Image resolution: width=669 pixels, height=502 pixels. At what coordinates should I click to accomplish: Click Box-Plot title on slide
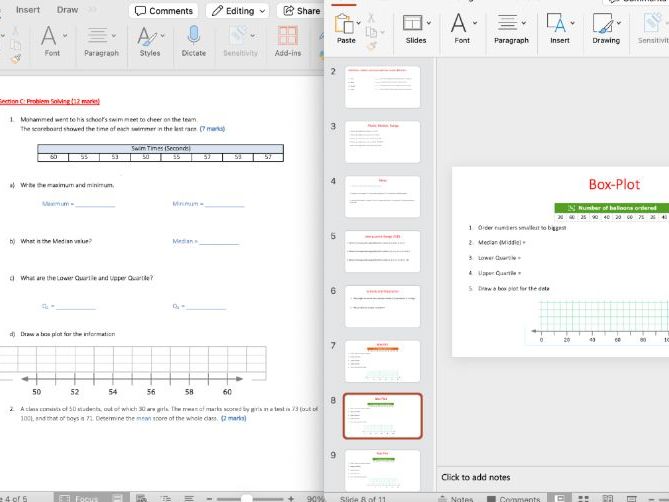point(614,184)
